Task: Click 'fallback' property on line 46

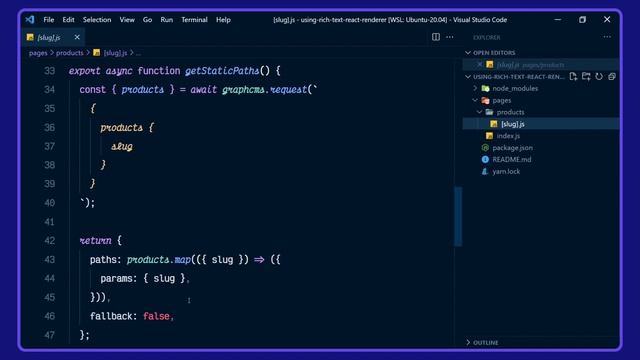Action: pyautogui.click(x=111, y=316)
